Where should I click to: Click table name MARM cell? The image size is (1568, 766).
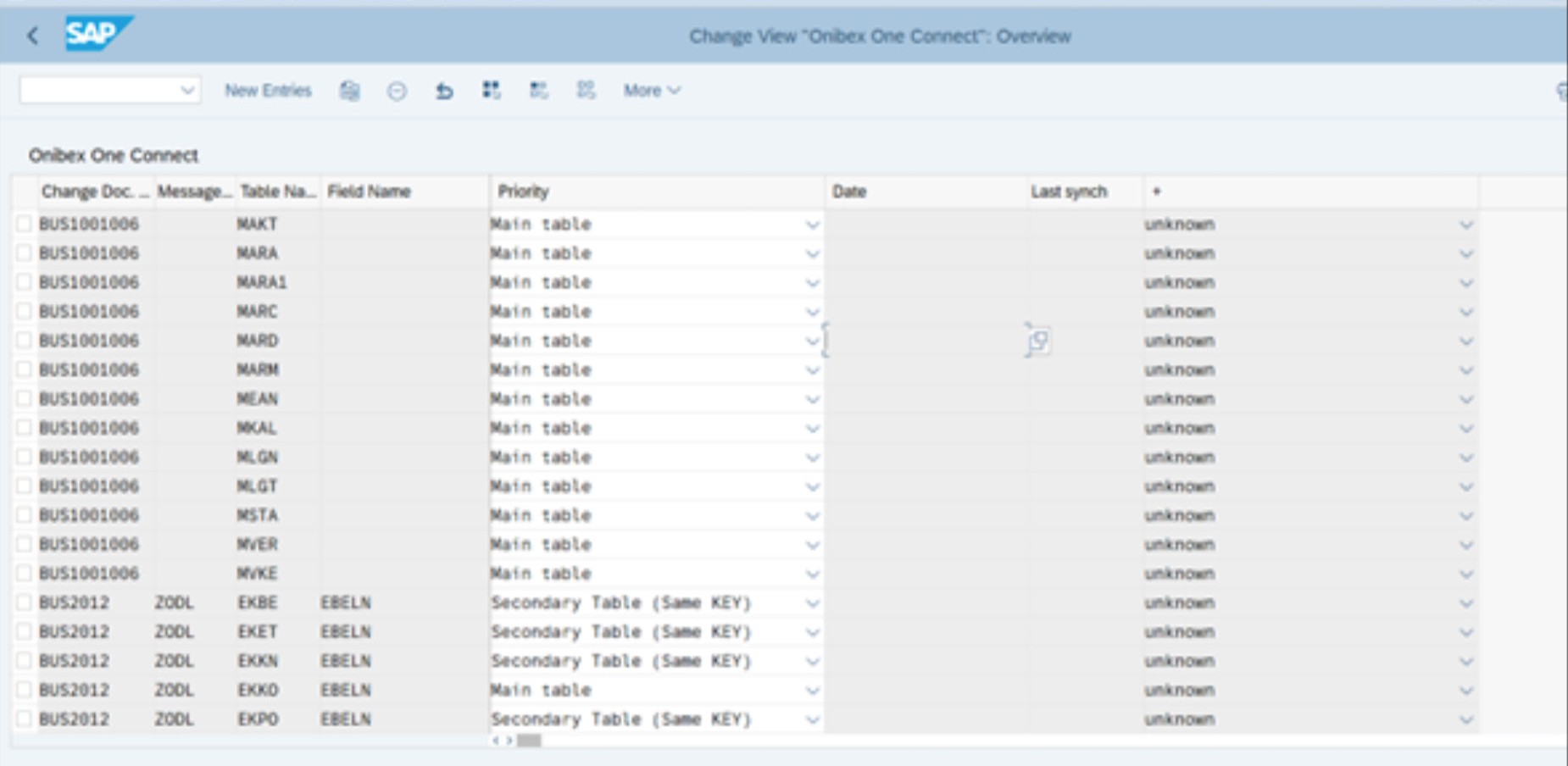point(278,369)
